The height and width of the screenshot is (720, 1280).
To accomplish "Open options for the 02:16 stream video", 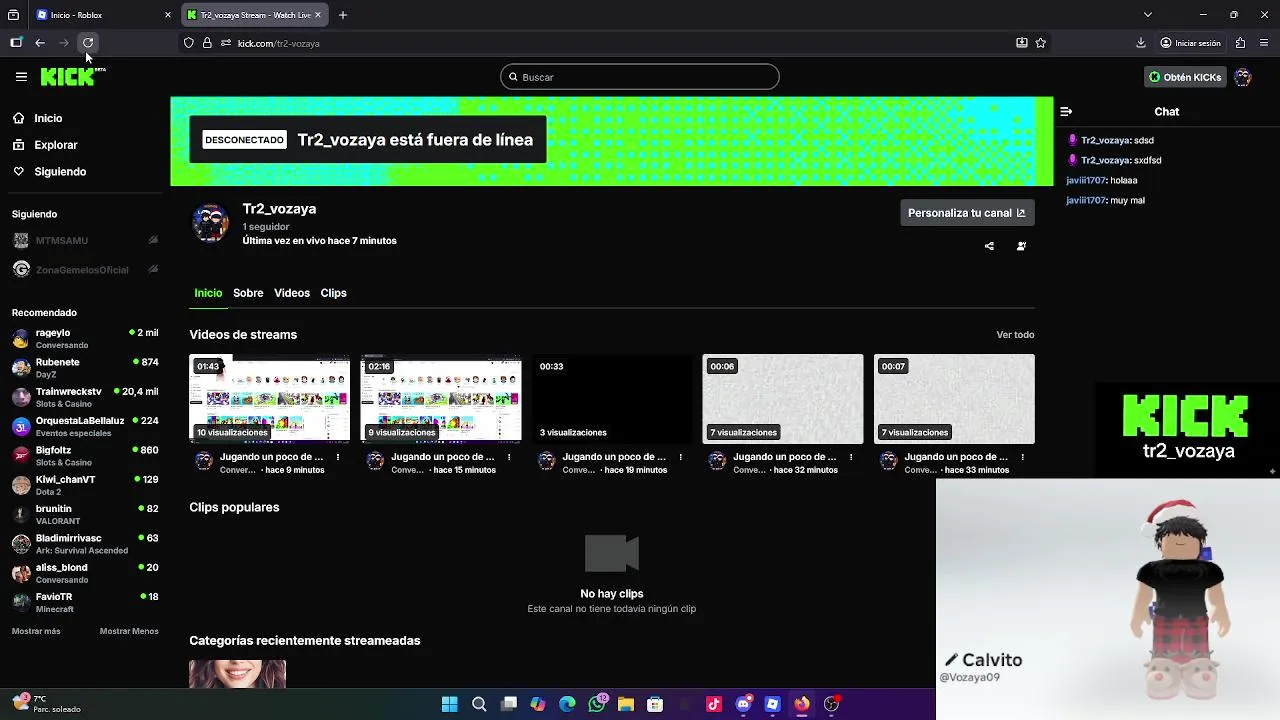I will click(509, 457).
